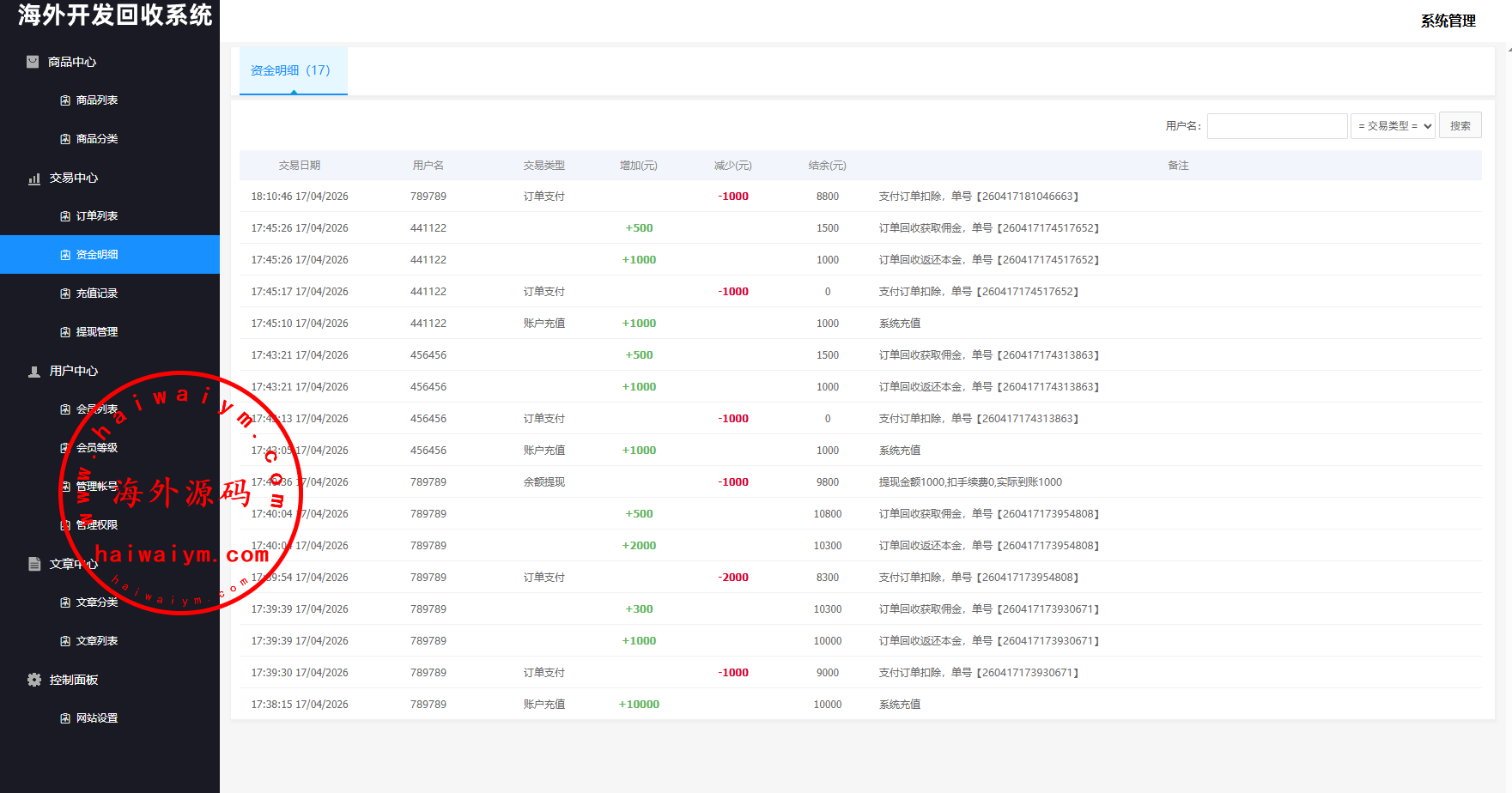Click the icon beside 提现管理
Viewport: 1512px width, 793px height.
coord(65,332)
